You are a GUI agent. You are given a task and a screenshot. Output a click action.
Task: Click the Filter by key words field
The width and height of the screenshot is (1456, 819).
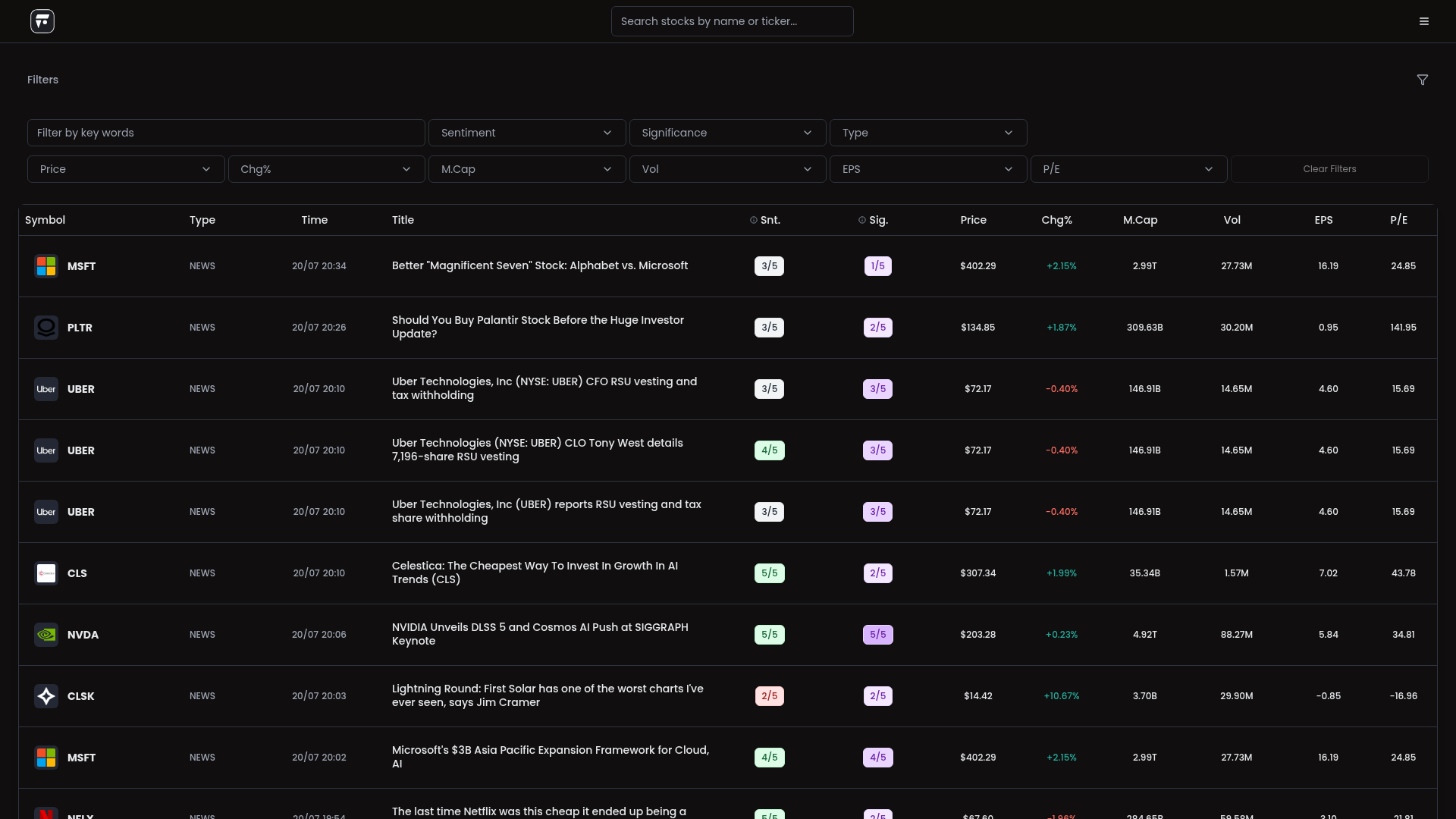click(226, 133)
